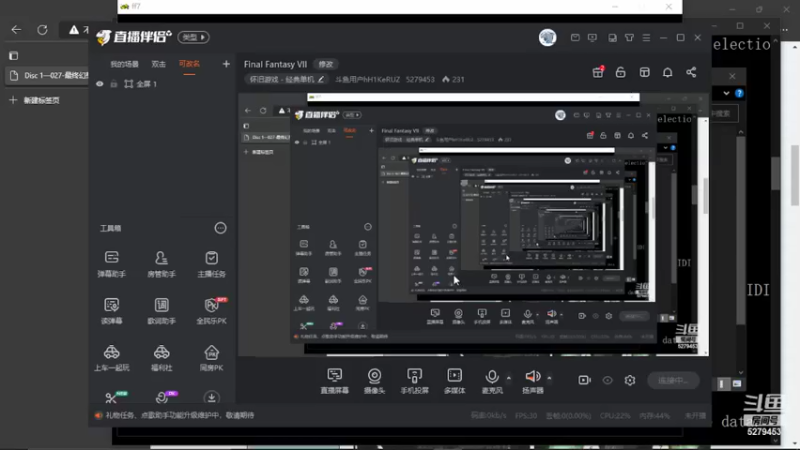Open notifications bell icon
The height and width of the screenshot is (450, 800).
[667, 72]
